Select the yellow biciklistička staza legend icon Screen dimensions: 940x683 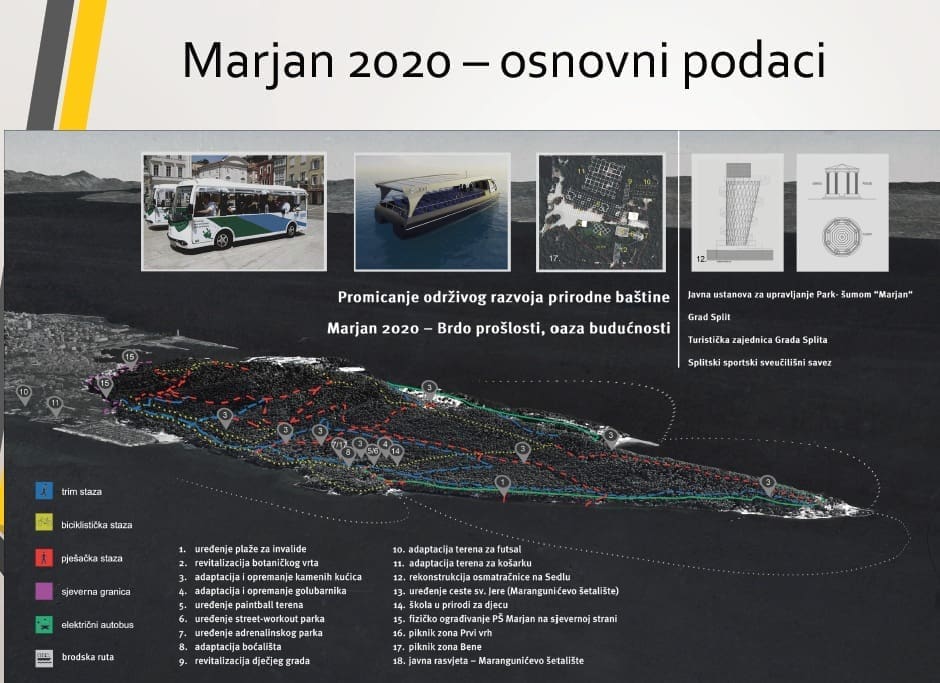coord(42,524)
